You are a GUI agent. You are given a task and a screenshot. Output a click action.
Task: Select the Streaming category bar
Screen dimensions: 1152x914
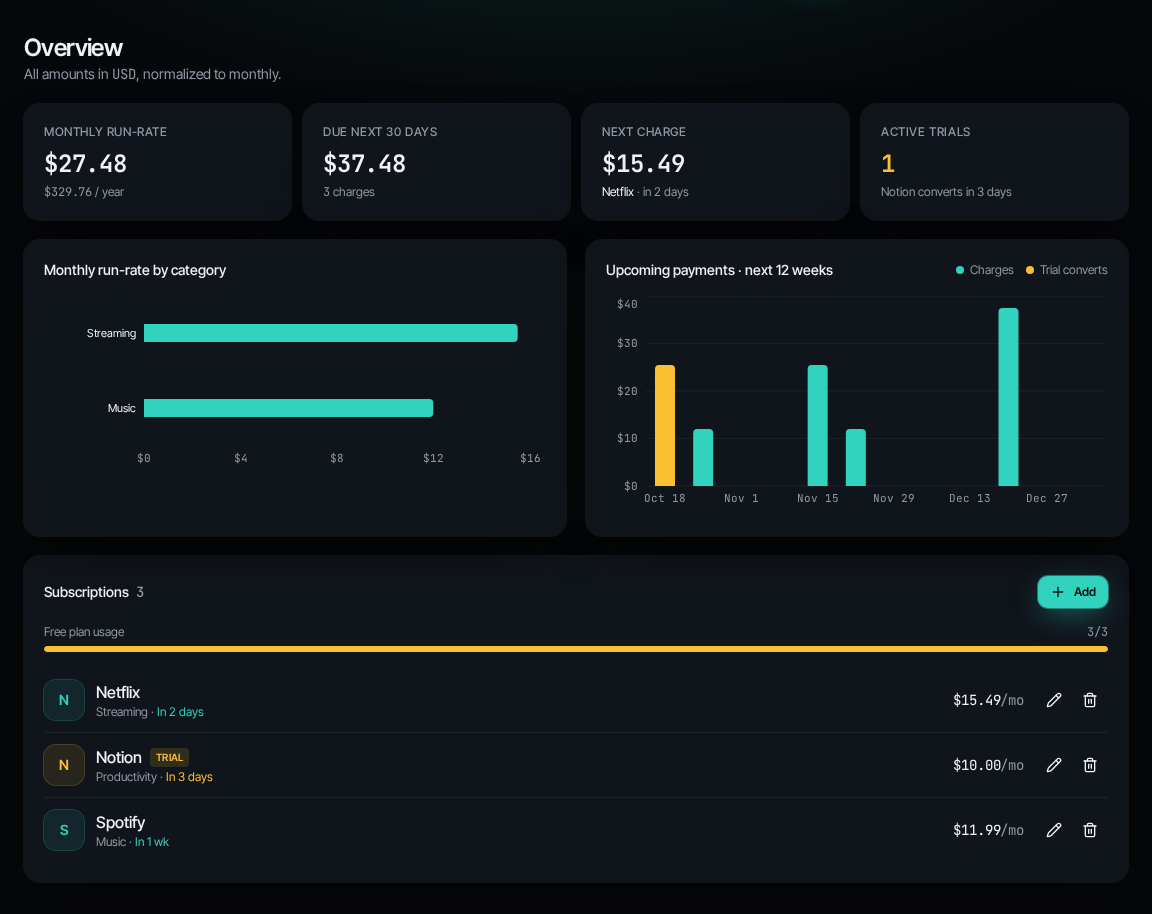[331, 333]
